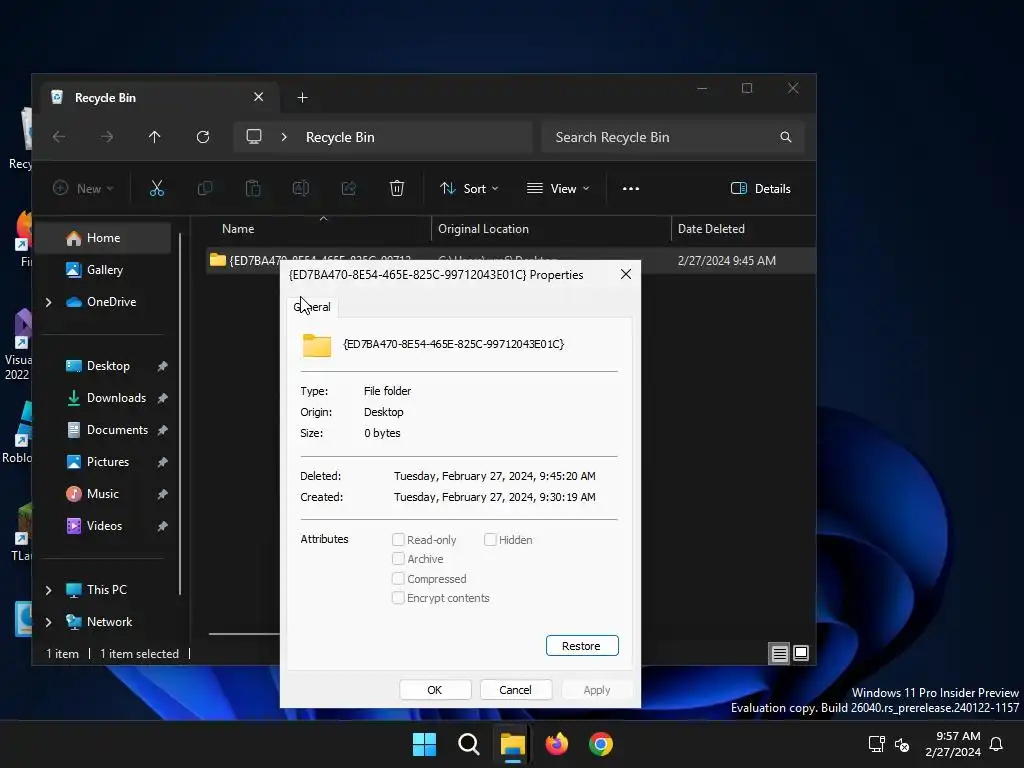Open the notification bell in system tray
The image size is (1024, 768).
(997, 744)
